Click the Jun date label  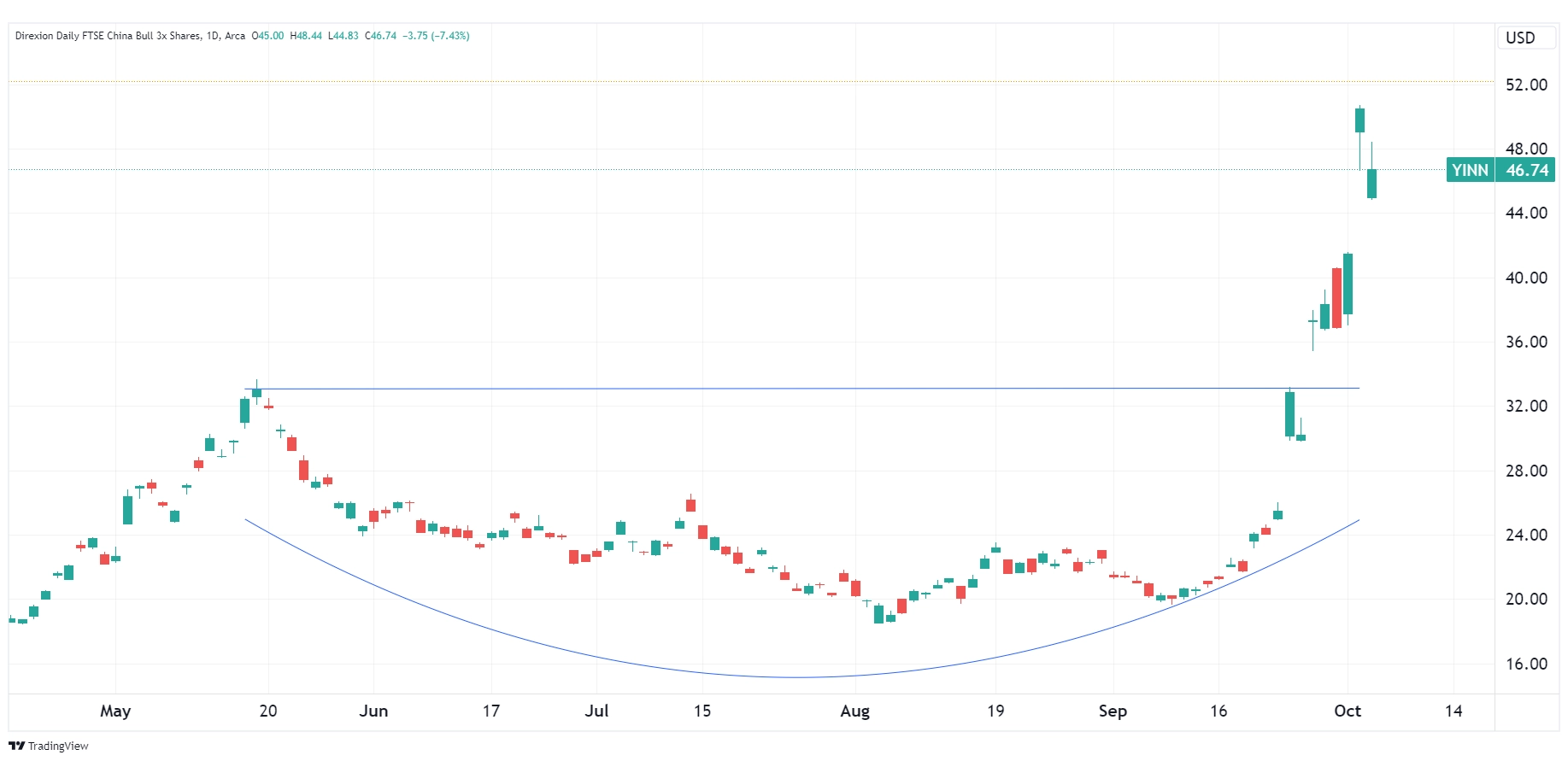pos(373,711)
